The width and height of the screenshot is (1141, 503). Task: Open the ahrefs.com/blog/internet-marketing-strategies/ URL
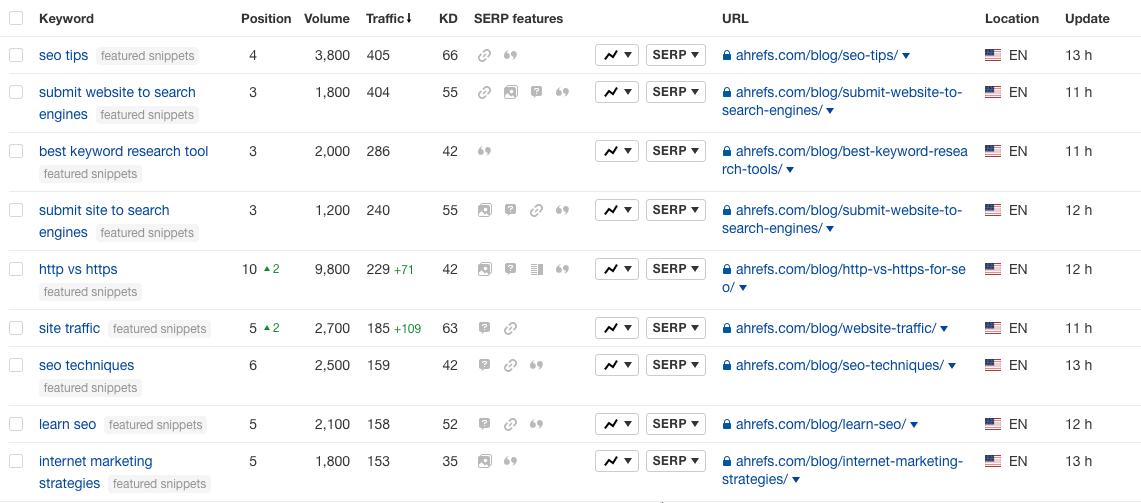point(843,470)
